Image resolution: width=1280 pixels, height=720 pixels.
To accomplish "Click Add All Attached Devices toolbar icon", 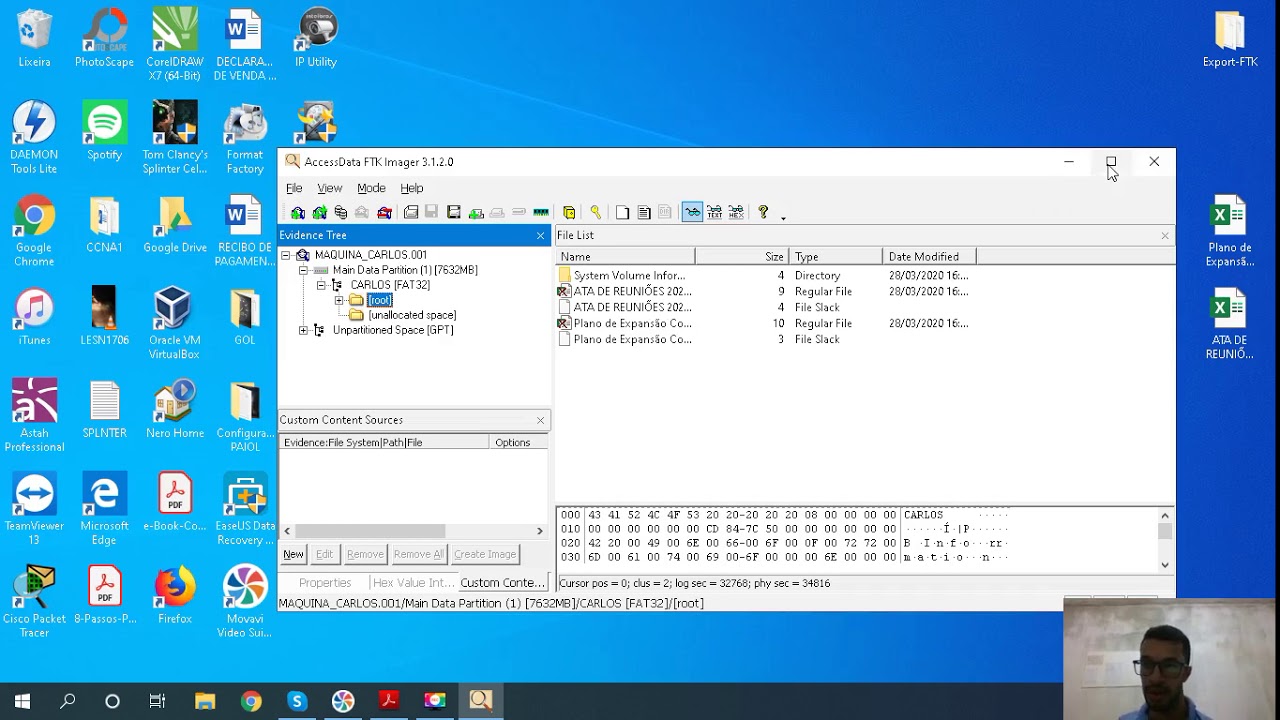I will (x=320, y=212).
